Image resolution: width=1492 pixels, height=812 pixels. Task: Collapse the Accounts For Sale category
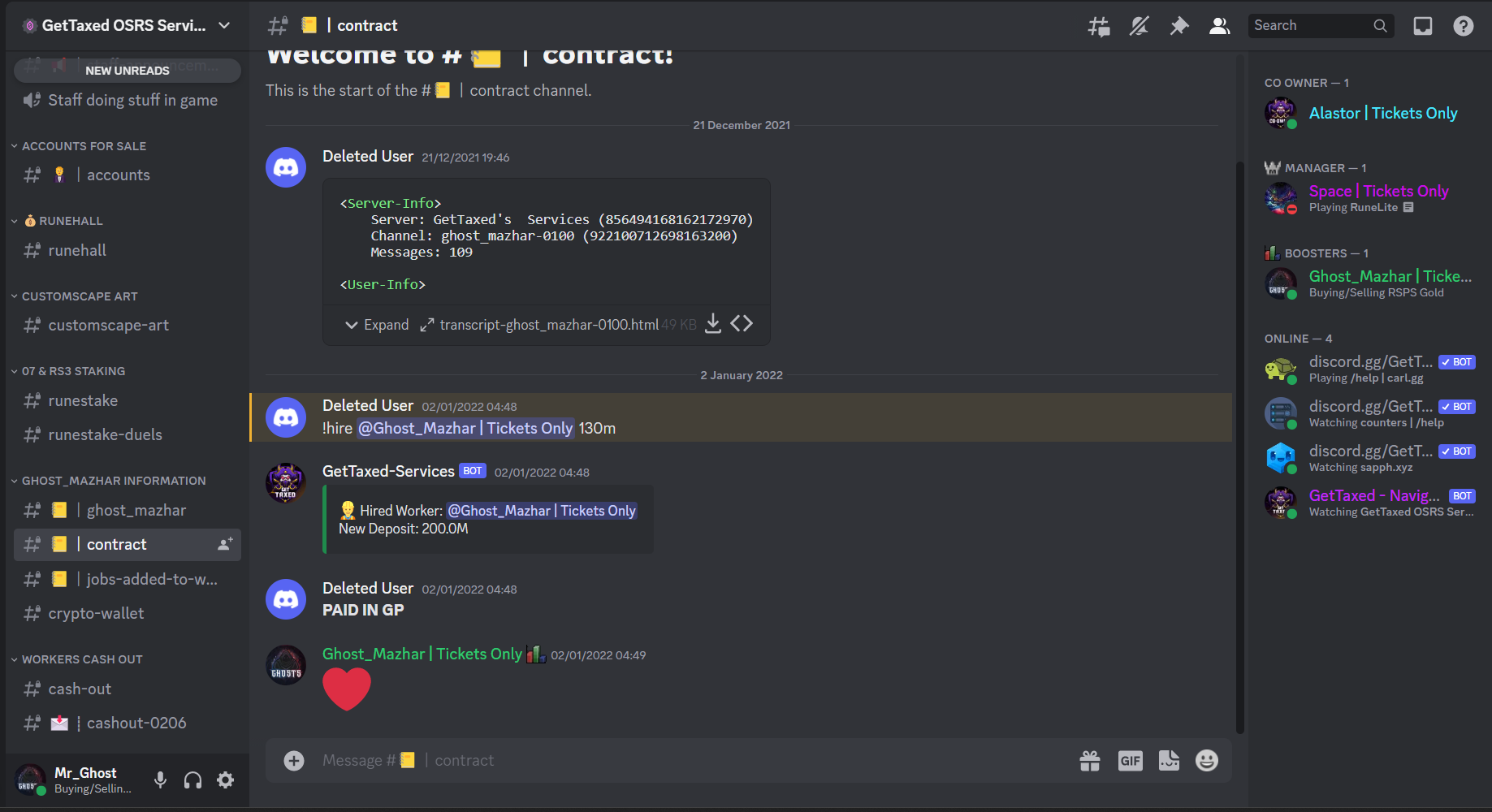pyautogui.click(x=79, y=146)
